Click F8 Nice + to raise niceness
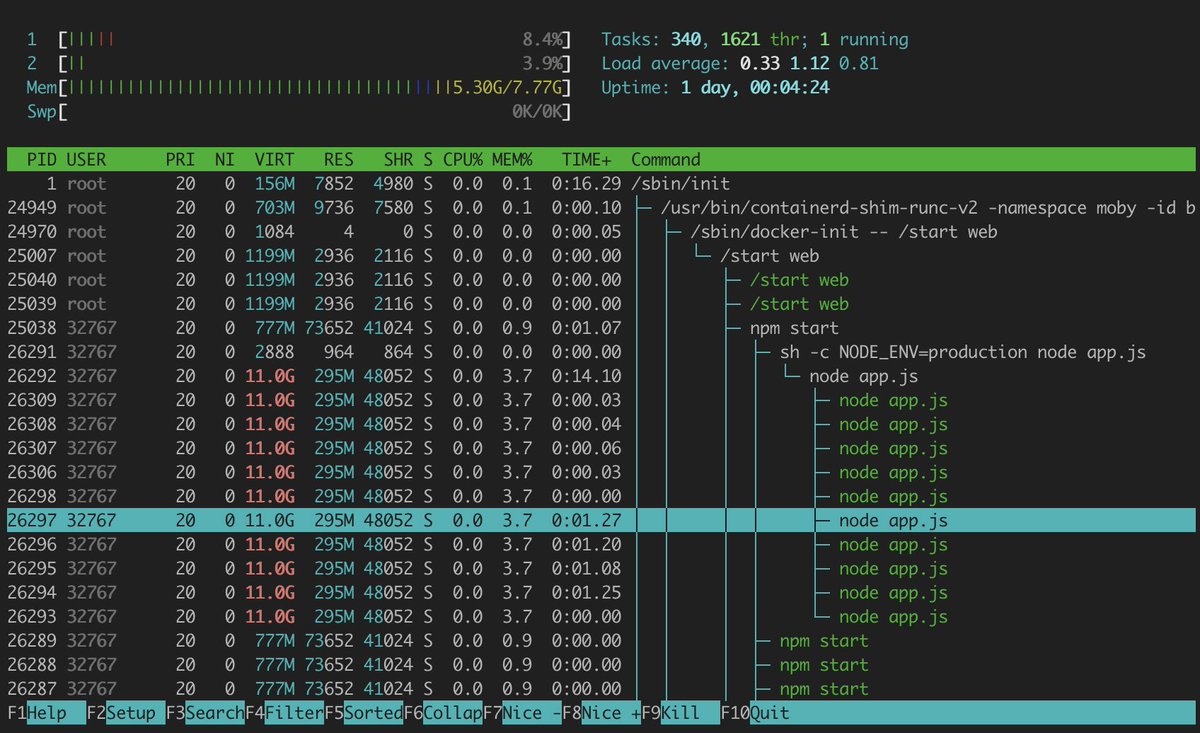This screenshot has width=1200, height=733. (600, 713)
